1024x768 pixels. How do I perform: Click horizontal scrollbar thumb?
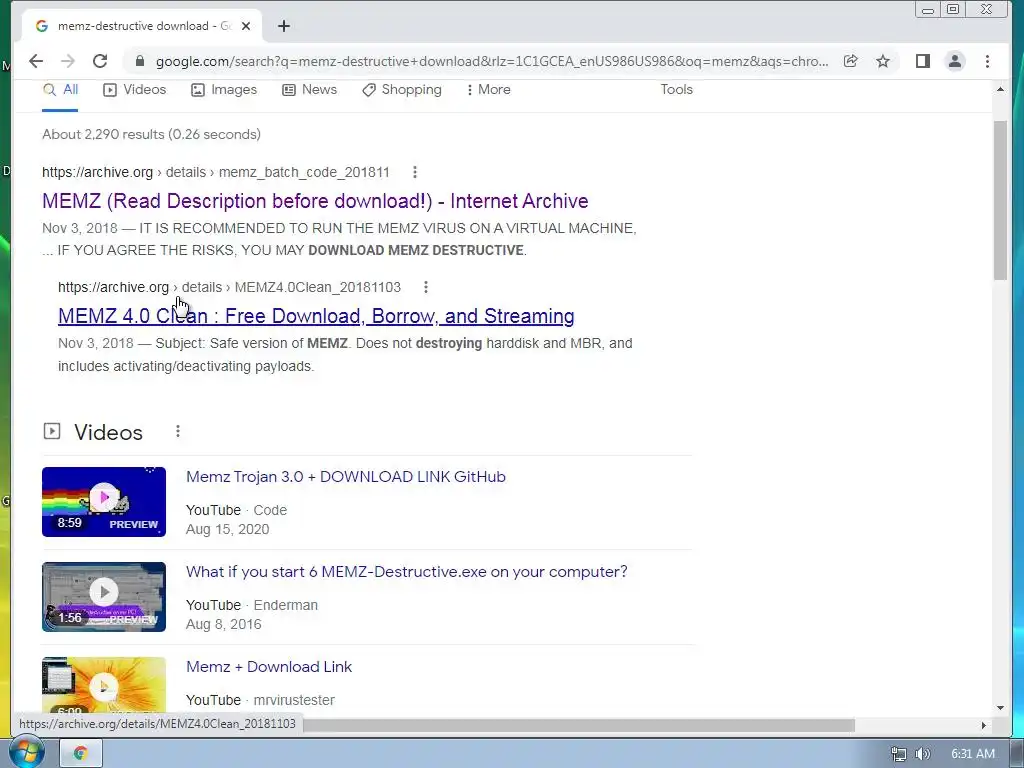579,725
